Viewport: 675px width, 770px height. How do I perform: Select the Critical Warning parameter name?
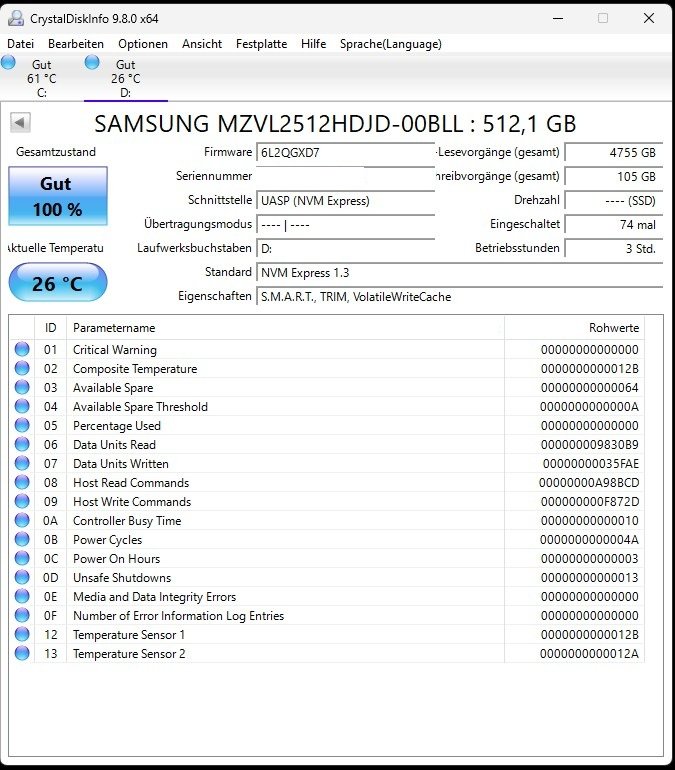pos(115,350)
